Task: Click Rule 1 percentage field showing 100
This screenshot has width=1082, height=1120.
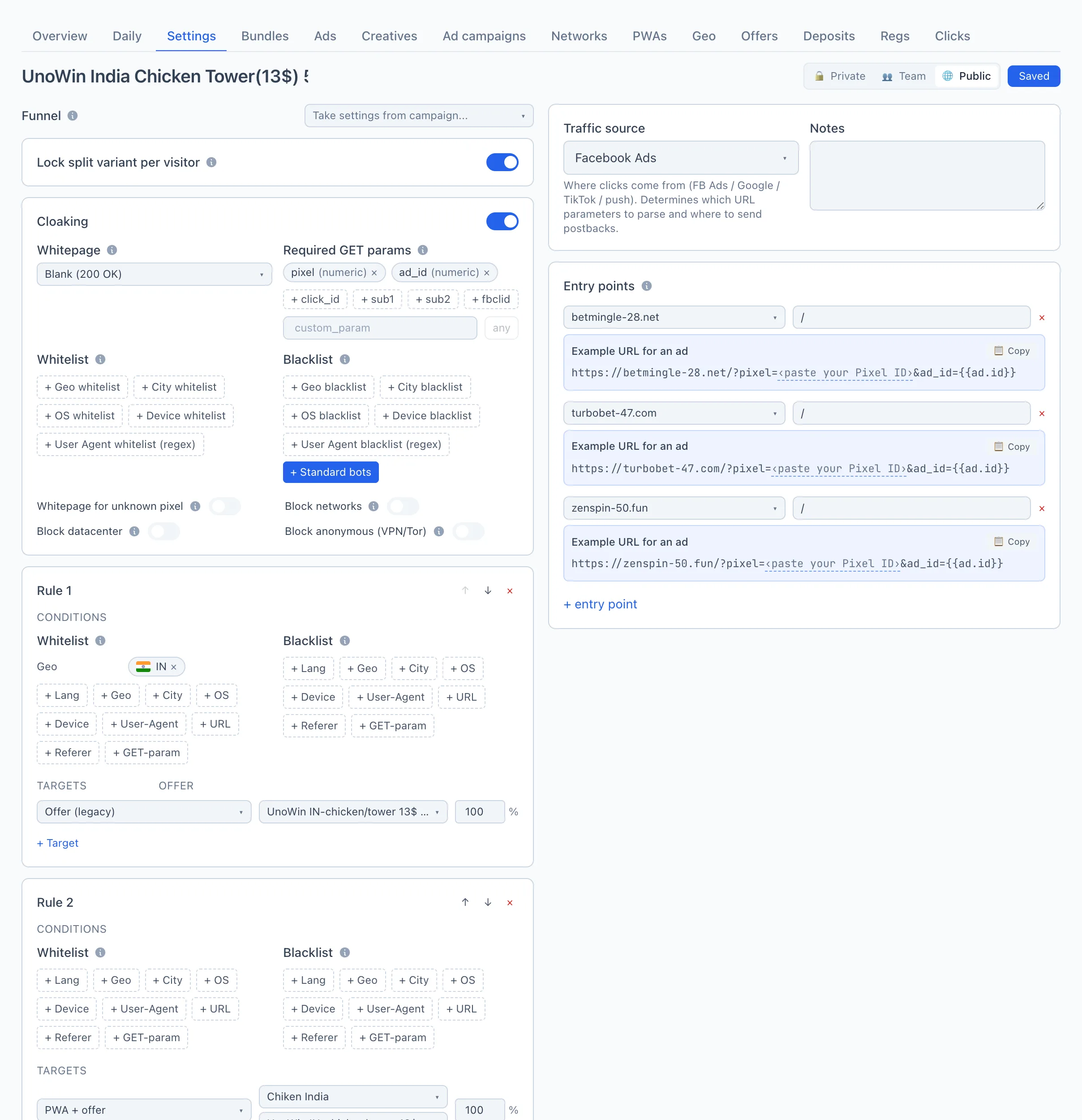Action: (x=480, y=812)
